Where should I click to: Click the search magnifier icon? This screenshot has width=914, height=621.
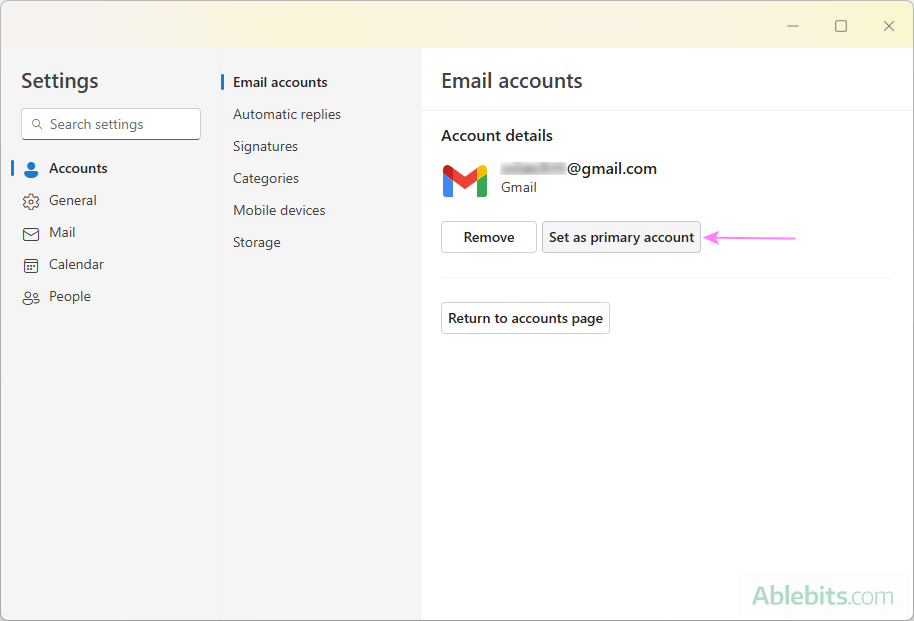pyautogui.click(x=37, y=124)
